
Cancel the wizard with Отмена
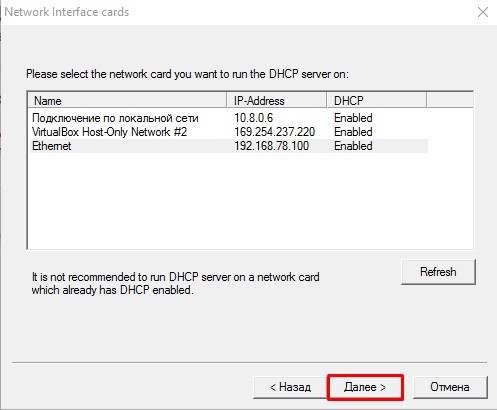point(450,387)
